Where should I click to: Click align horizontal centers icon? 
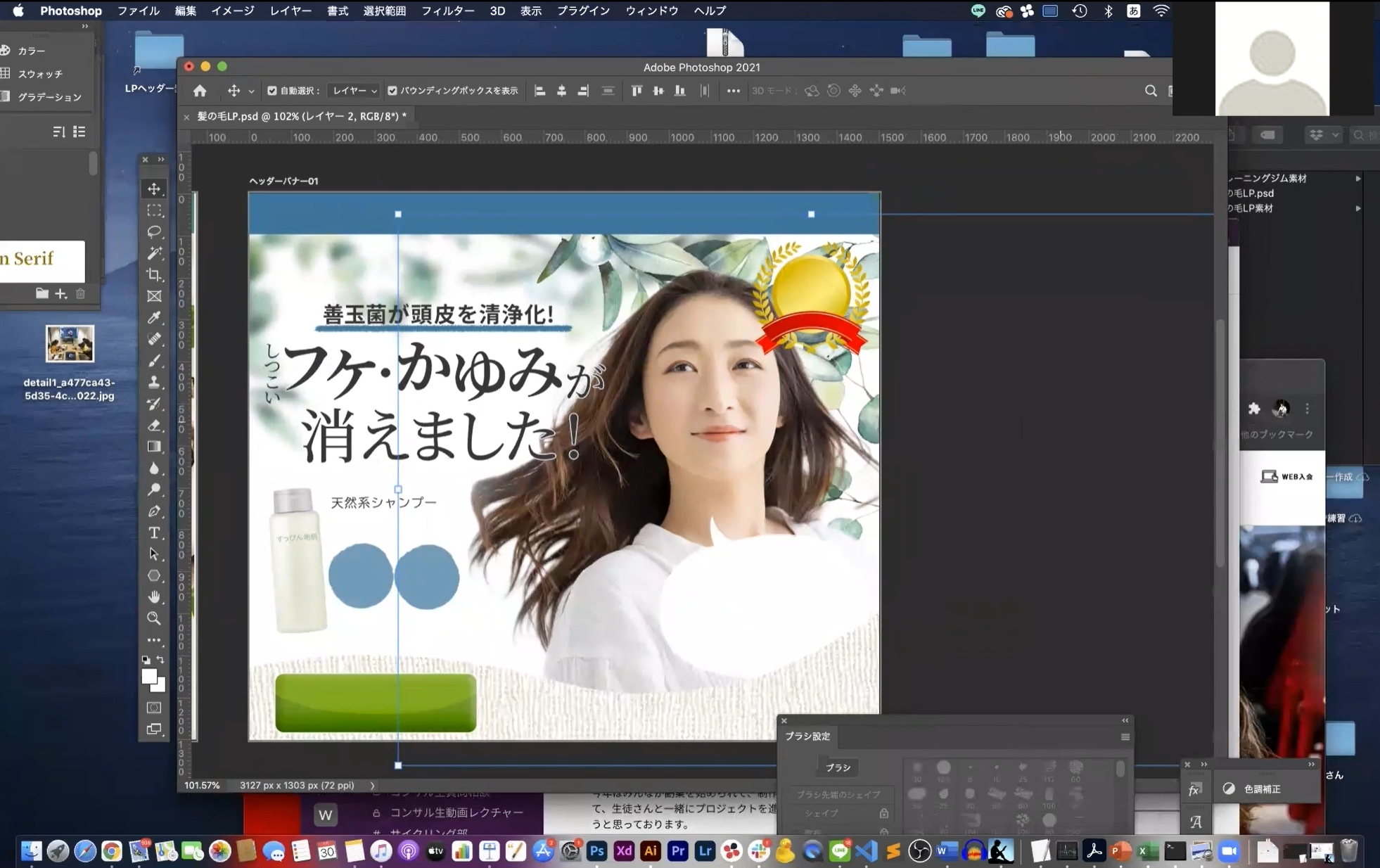point(561,91)
